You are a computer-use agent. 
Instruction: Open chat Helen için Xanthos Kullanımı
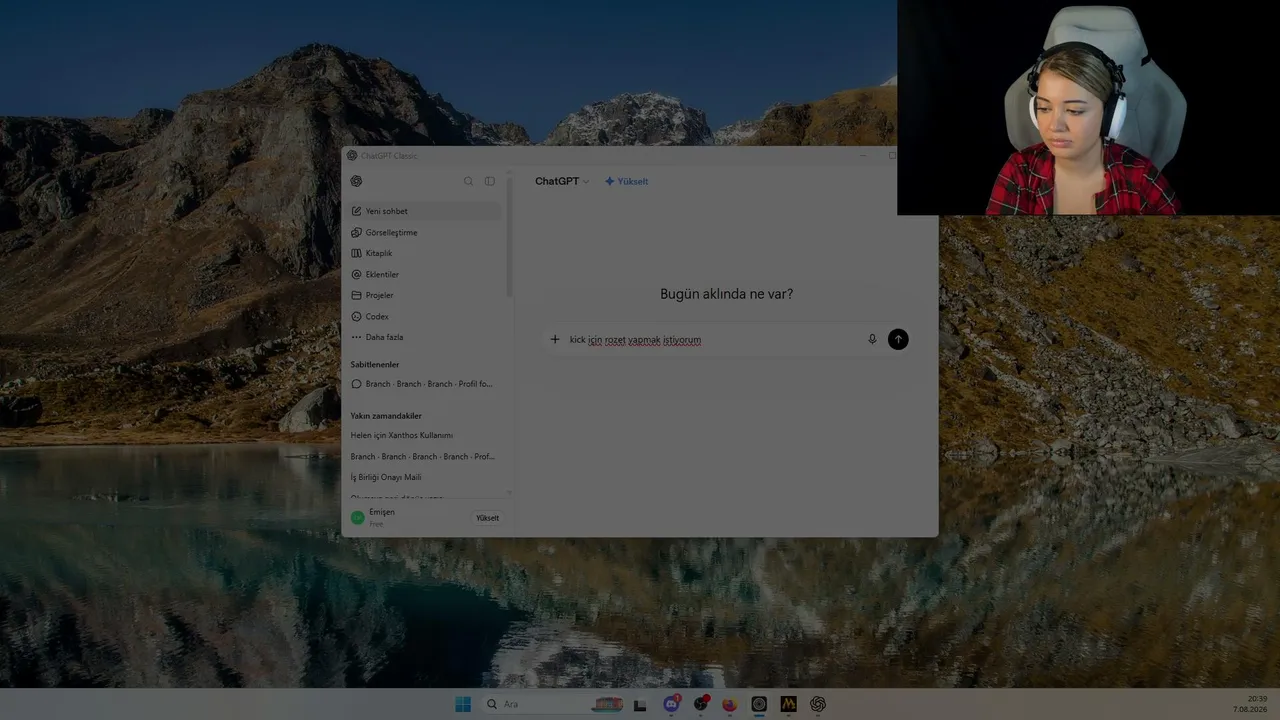pyautogui.click(x=426, y=435)
